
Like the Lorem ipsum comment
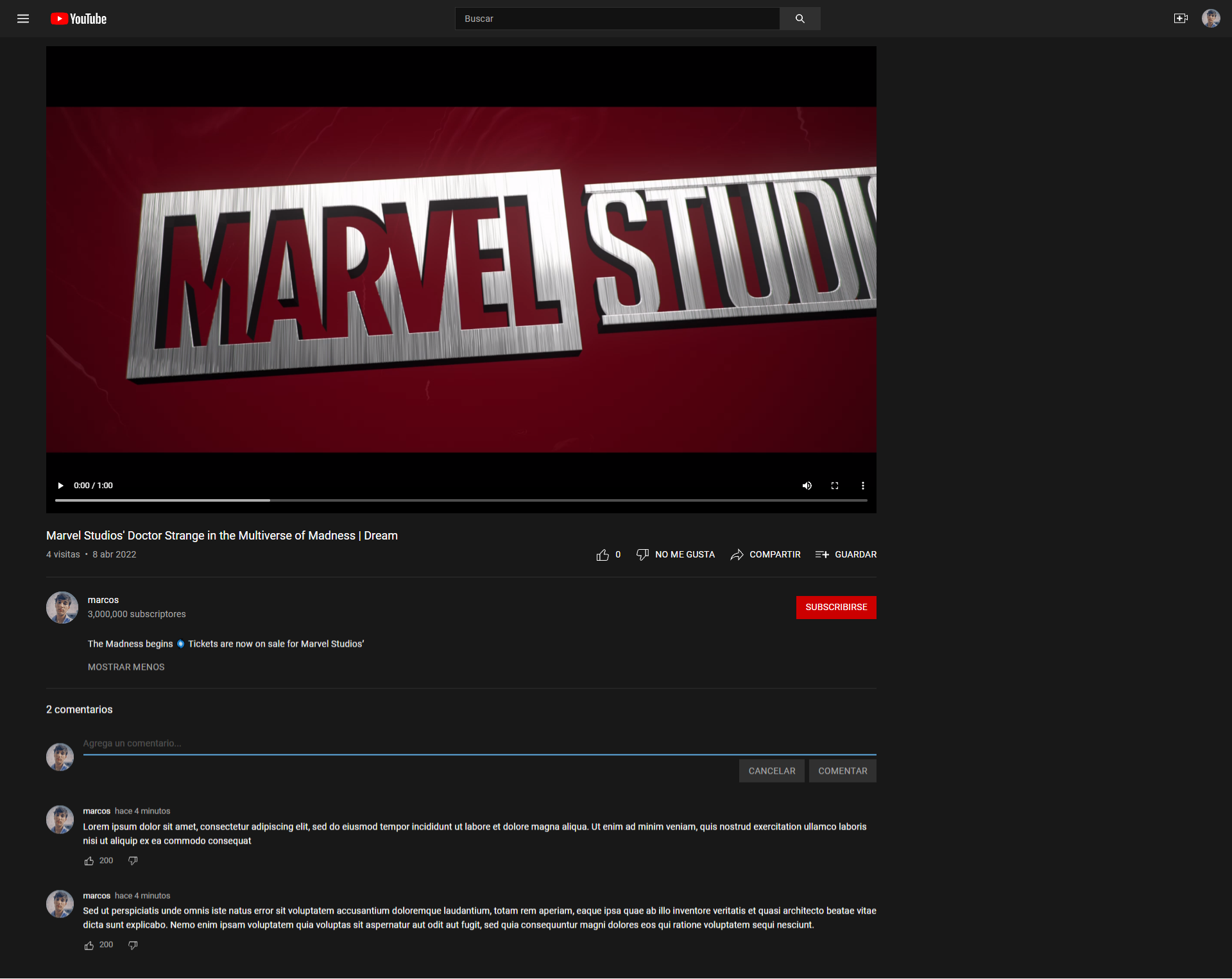coord(89,862)
